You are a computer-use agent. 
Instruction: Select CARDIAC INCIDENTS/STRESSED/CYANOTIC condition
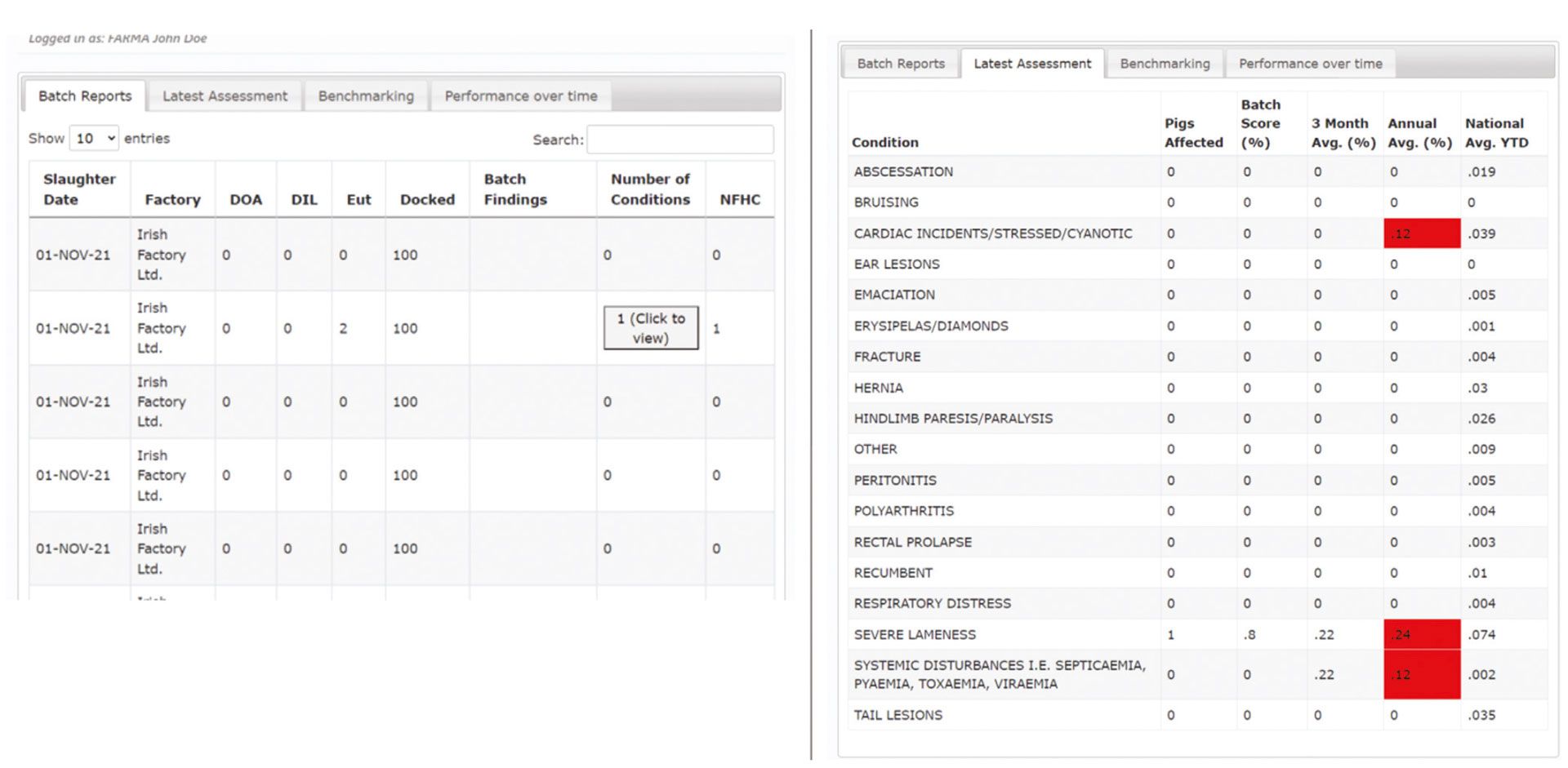[993, 233]
